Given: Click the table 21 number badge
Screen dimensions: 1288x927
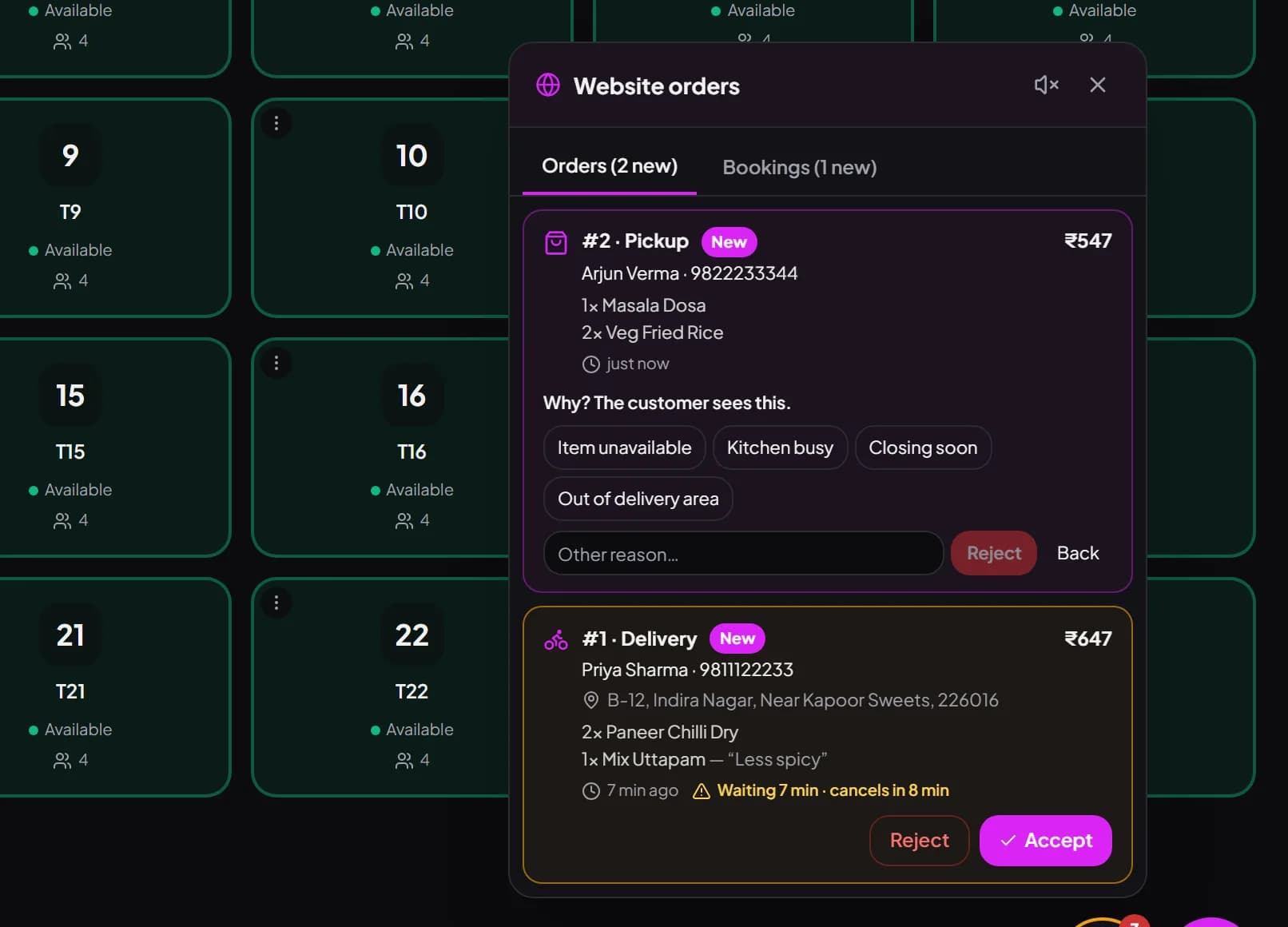Looking at the screenshot, I should pos(70,635).
